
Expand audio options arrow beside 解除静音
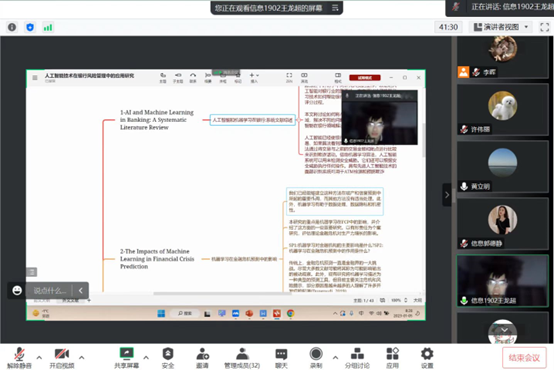39,357
